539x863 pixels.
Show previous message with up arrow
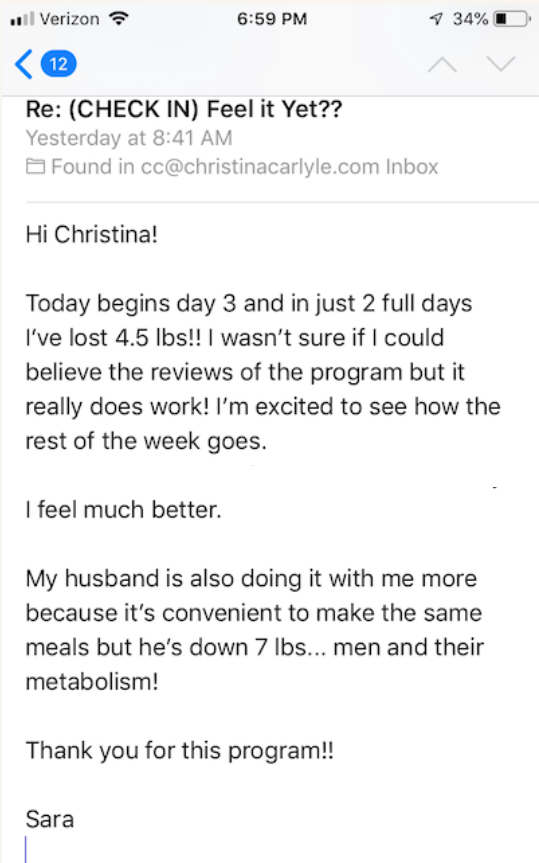pos(442,65)
